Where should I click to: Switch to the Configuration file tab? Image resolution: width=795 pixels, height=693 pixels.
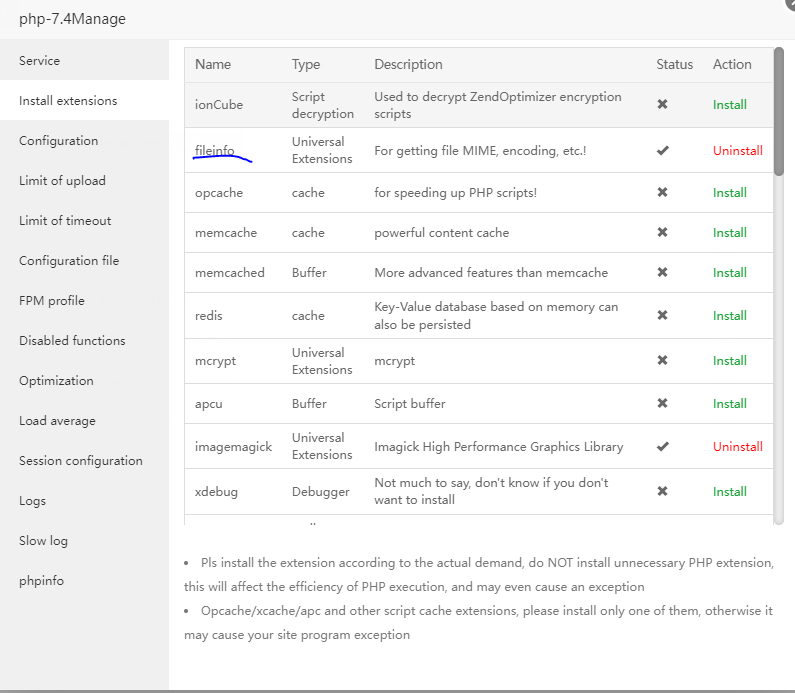[x=69, y=261]
